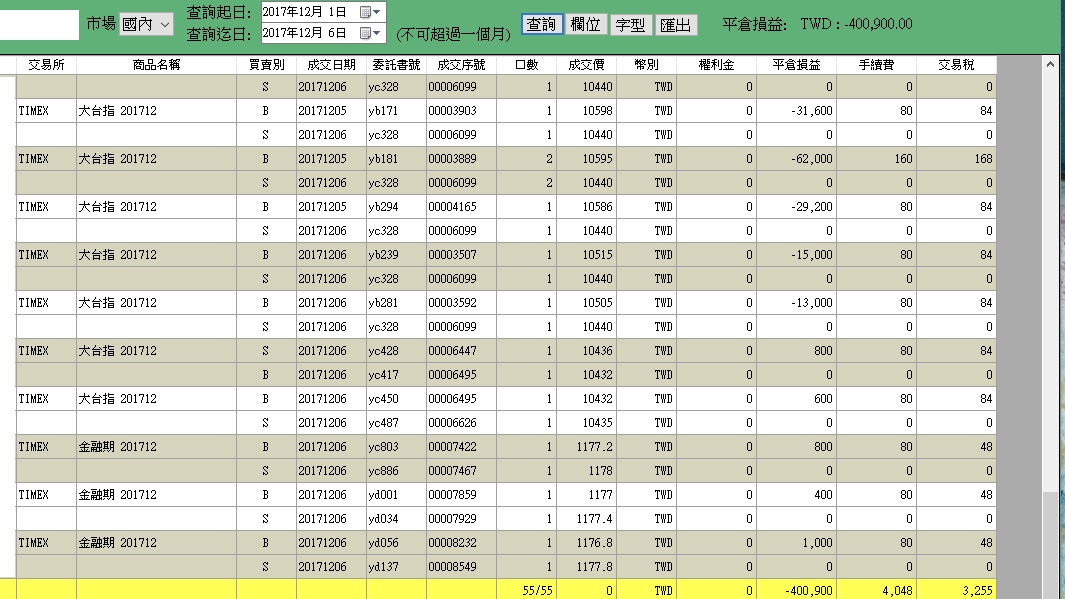This screenshot has height=599, width=1065.
Task: Click the 買賣別 column header
Action: pyautogui.click(x=266, y=65)
